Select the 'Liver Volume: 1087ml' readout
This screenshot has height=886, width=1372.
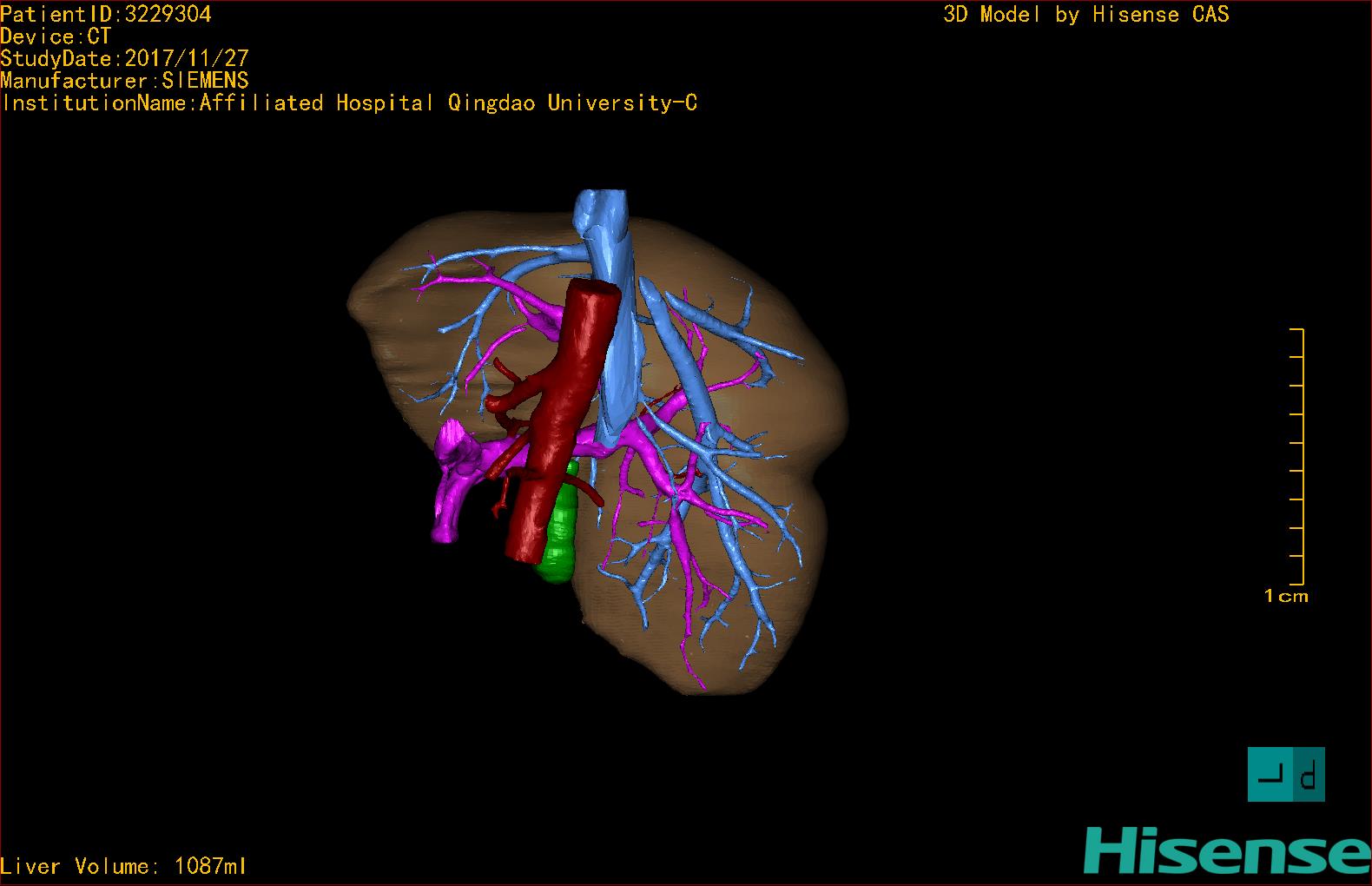(124, 866)
